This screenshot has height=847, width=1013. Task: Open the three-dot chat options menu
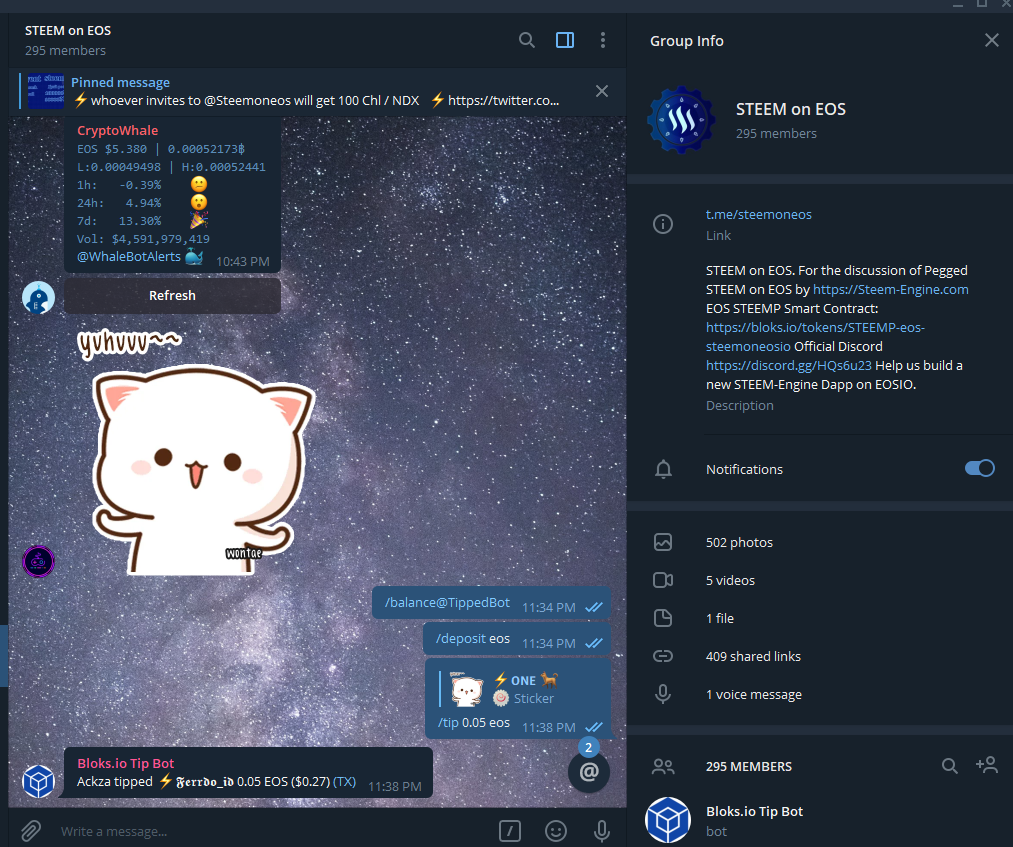[603, 40]
